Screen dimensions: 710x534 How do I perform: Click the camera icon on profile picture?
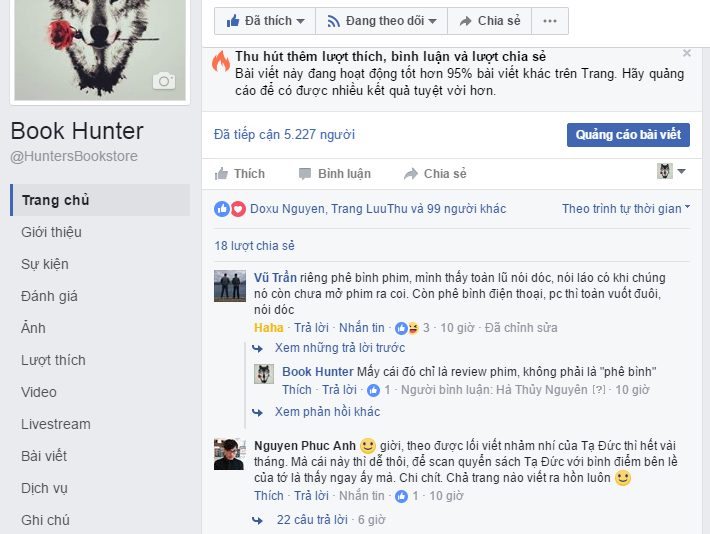(x=163, y=81)
